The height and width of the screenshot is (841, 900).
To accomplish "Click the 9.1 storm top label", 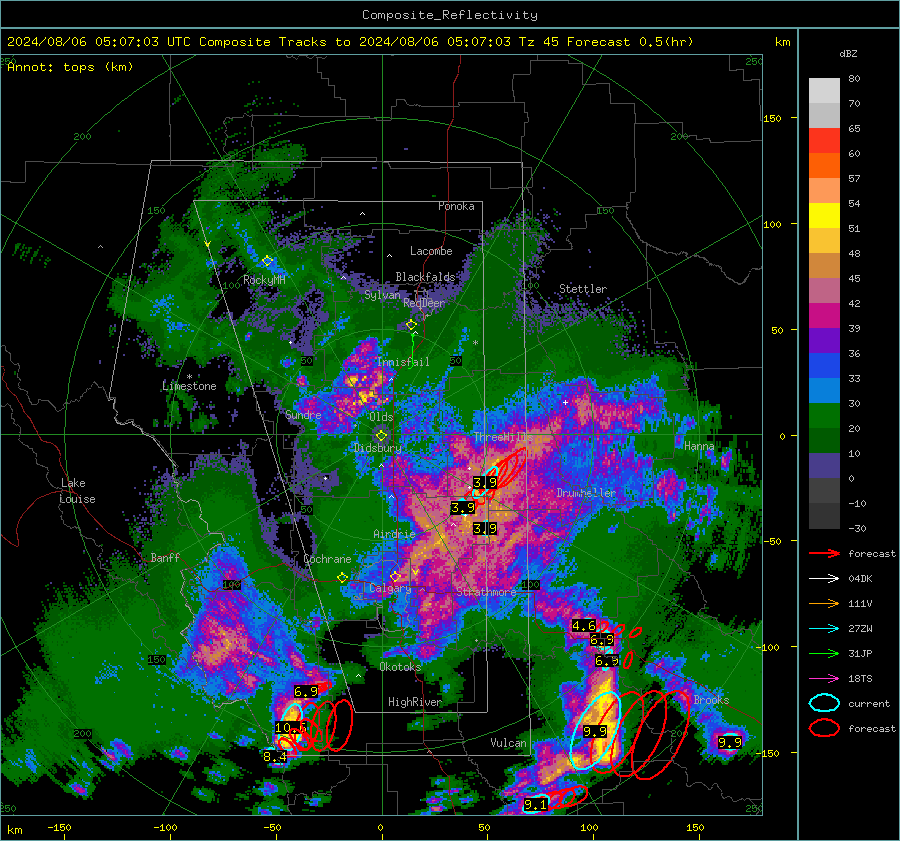I will click(536, 805).
